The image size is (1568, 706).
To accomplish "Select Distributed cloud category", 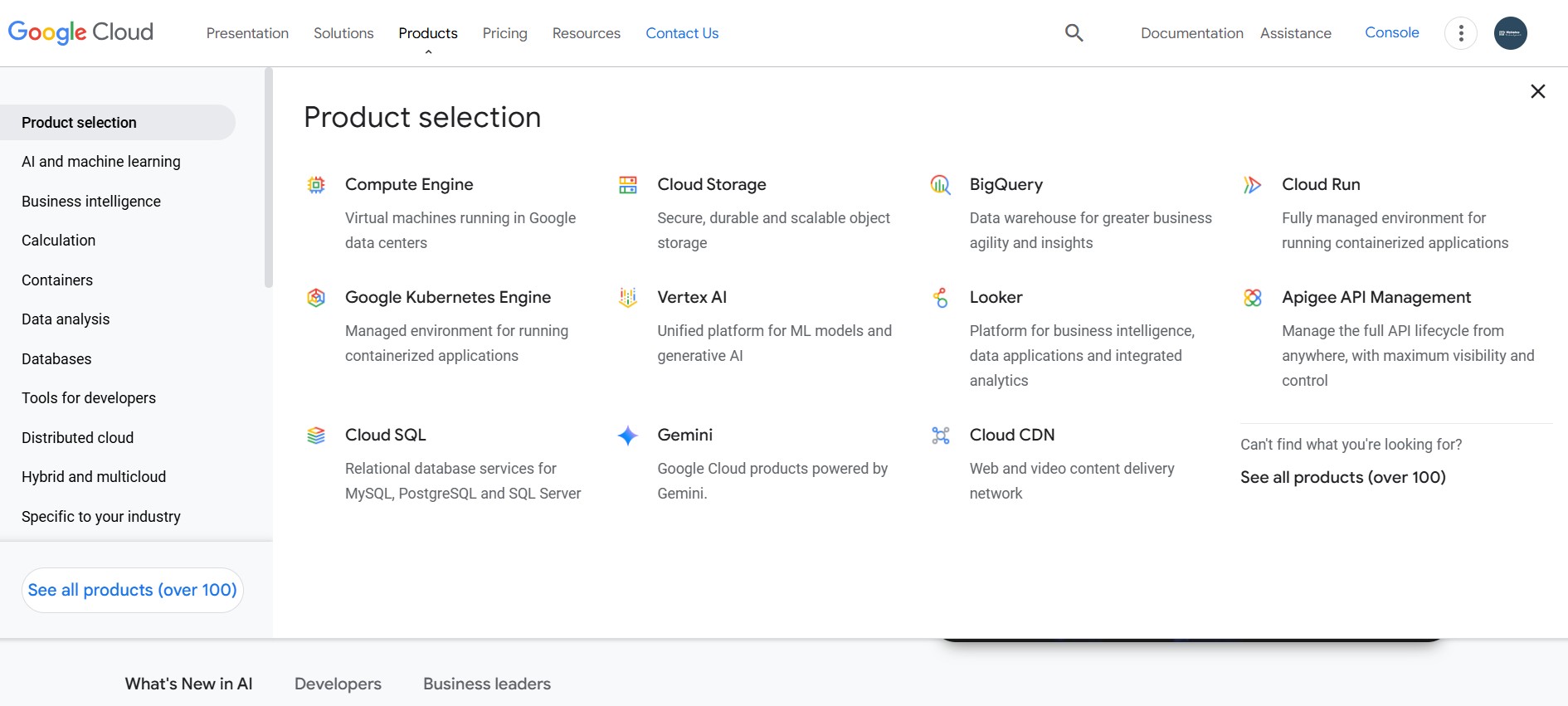I will [x=78, y=438].
